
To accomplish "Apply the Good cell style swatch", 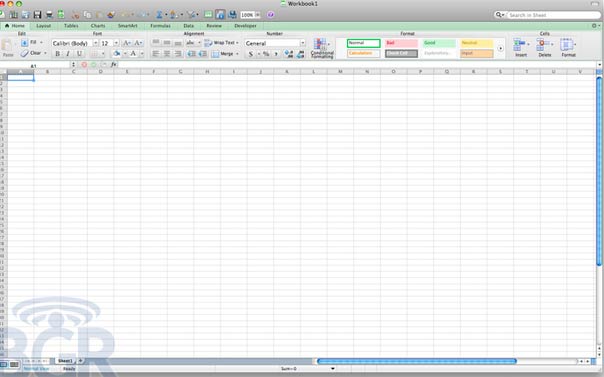I will coord(439,43).
